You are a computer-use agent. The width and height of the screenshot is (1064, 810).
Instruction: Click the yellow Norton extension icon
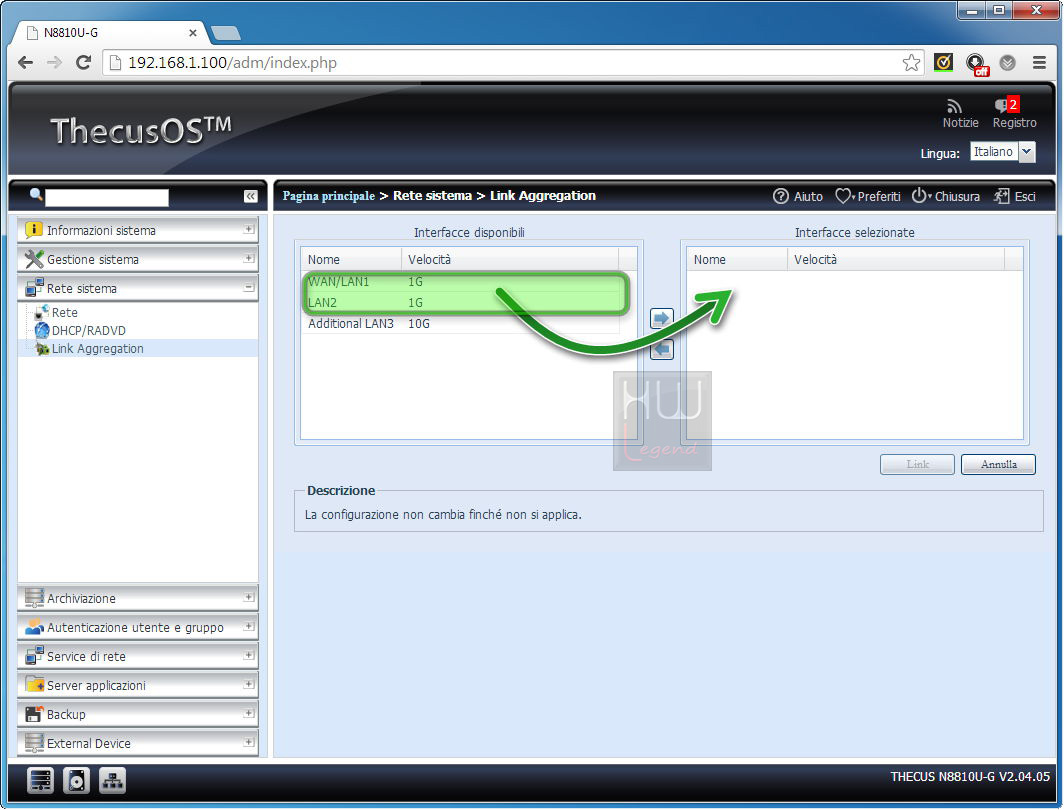pyautogui.click(x=943, y=62)
